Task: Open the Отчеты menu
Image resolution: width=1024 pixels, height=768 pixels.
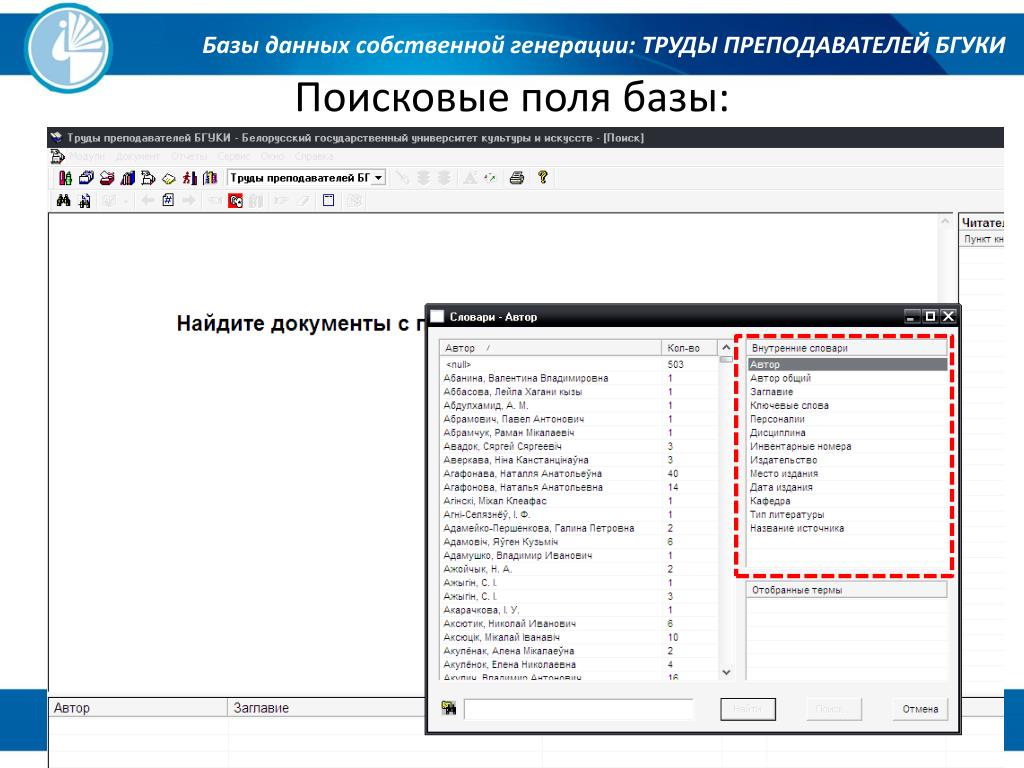Action: coord(189,156)
